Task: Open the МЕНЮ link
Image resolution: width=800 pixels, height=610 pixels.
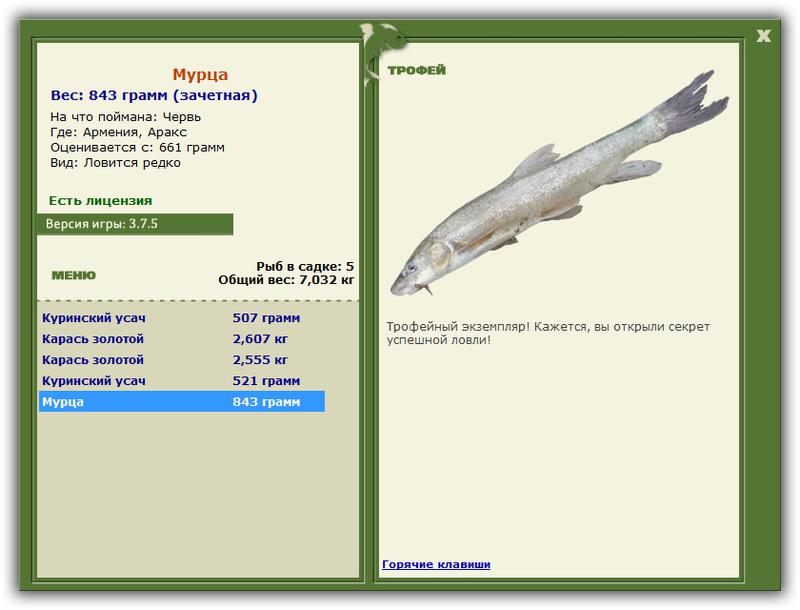Action: [73, 275]
